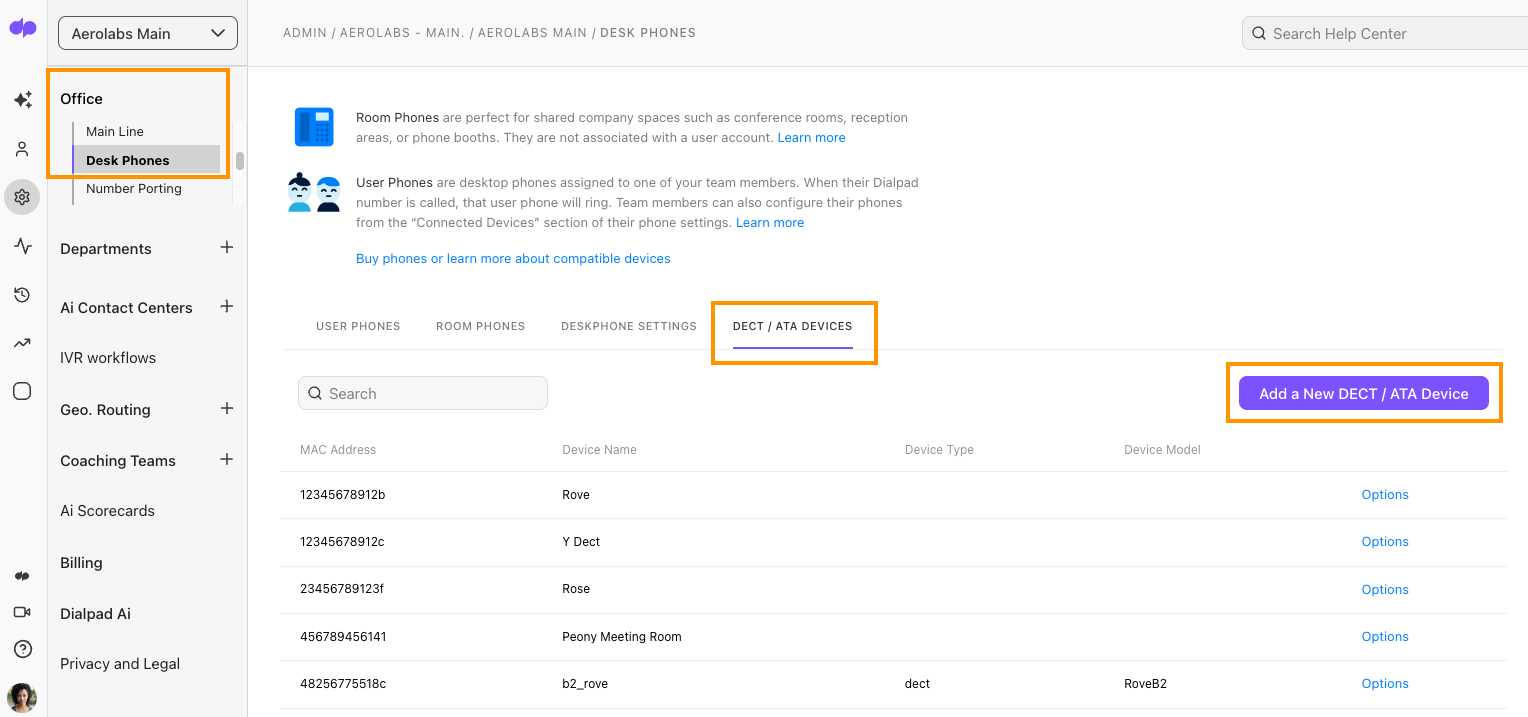Click the sidebar scrollbar thumb
1528x717 pixels.
pos(240,161)
